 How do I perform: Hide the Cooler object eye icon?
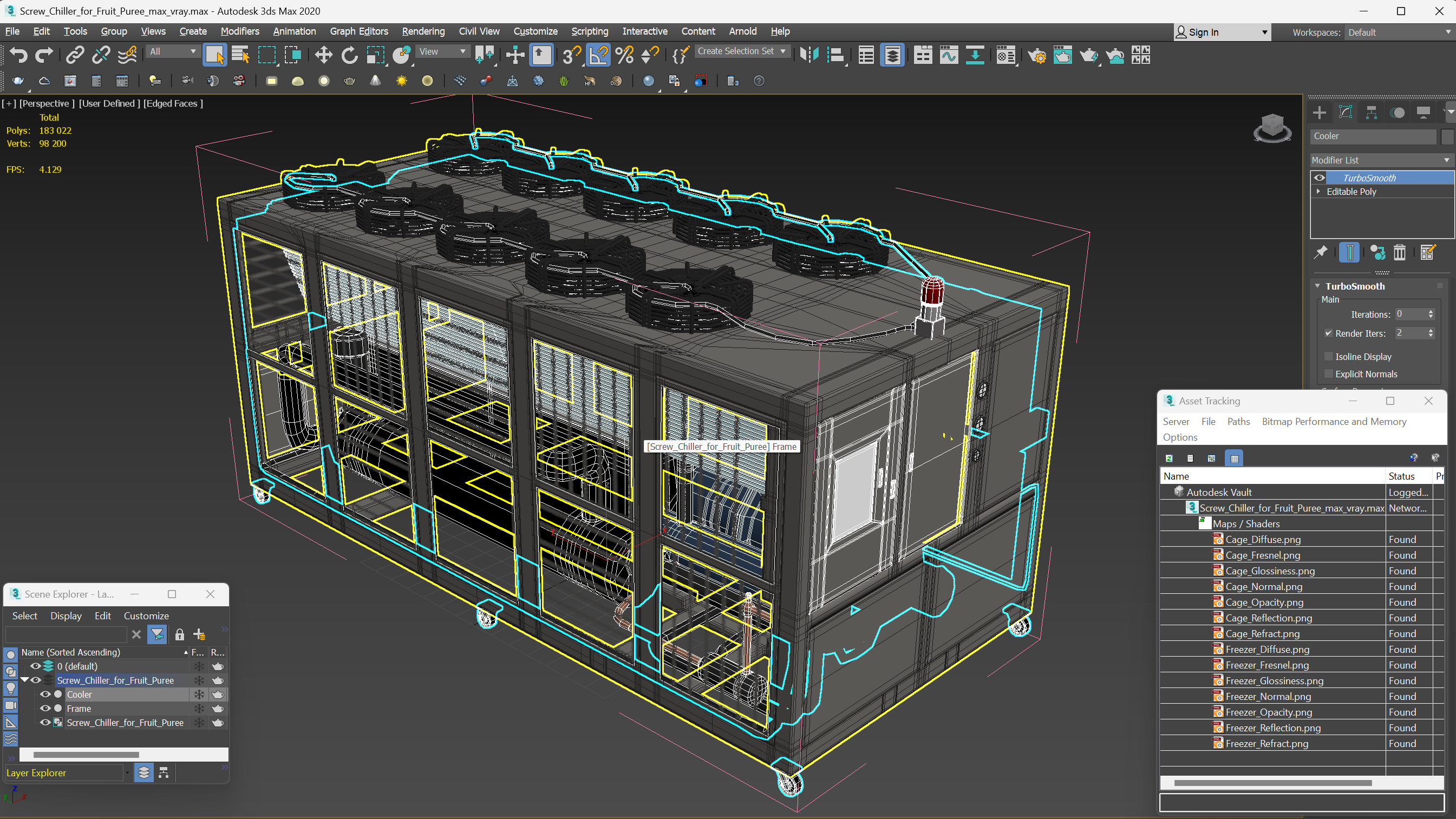45,694
